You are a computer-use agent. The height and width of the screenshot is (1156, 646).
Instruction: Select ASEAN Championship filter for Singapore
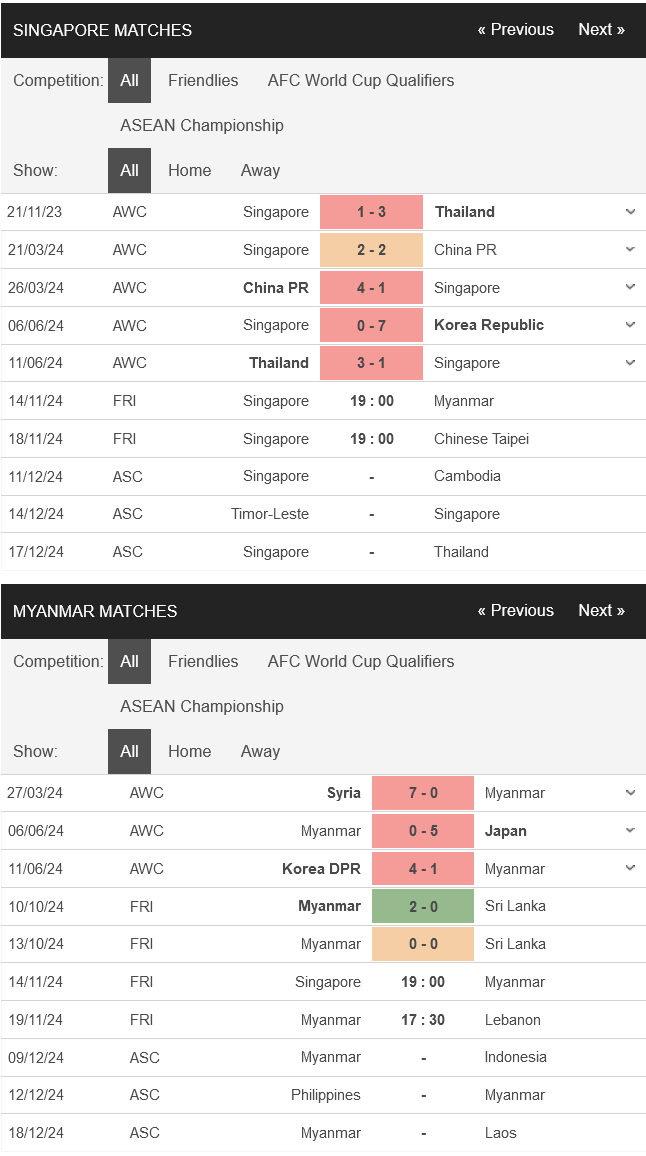pos(202,125)
